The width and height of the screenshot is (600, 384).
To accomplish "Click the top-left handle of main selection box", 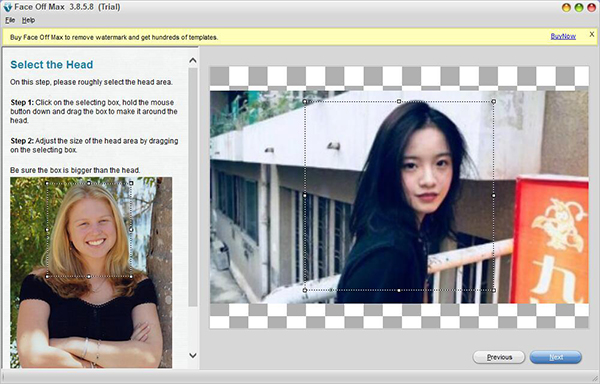I will [305, 101].
